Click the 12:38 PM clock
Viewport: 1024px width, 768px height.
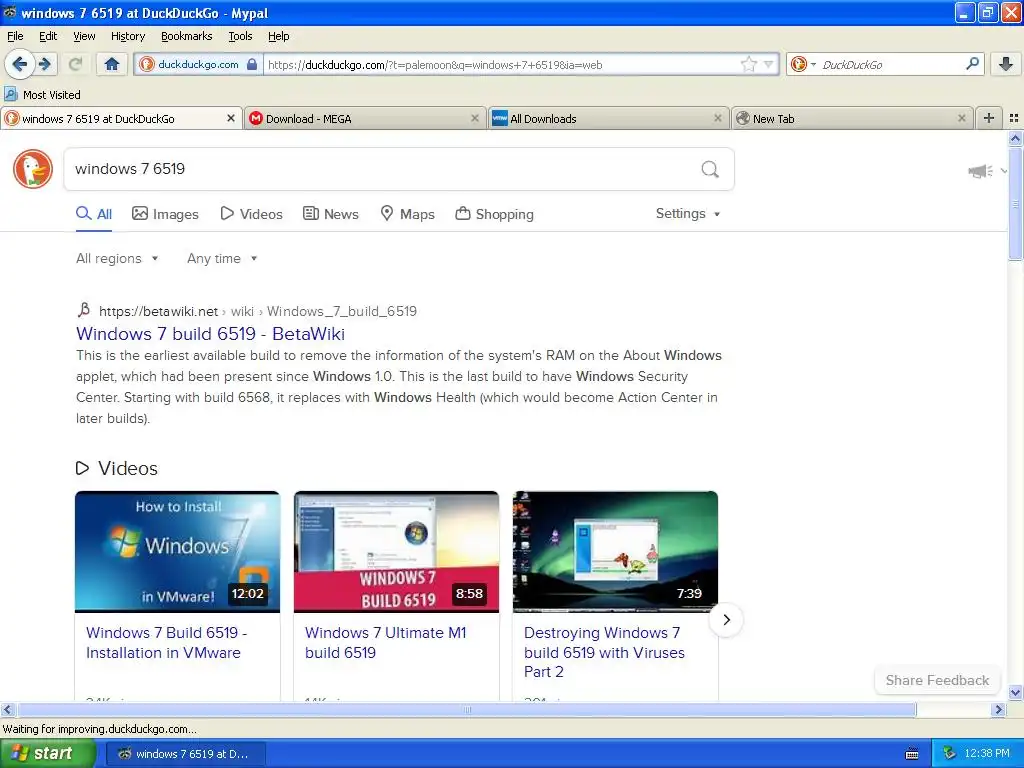tap(987, 754)
